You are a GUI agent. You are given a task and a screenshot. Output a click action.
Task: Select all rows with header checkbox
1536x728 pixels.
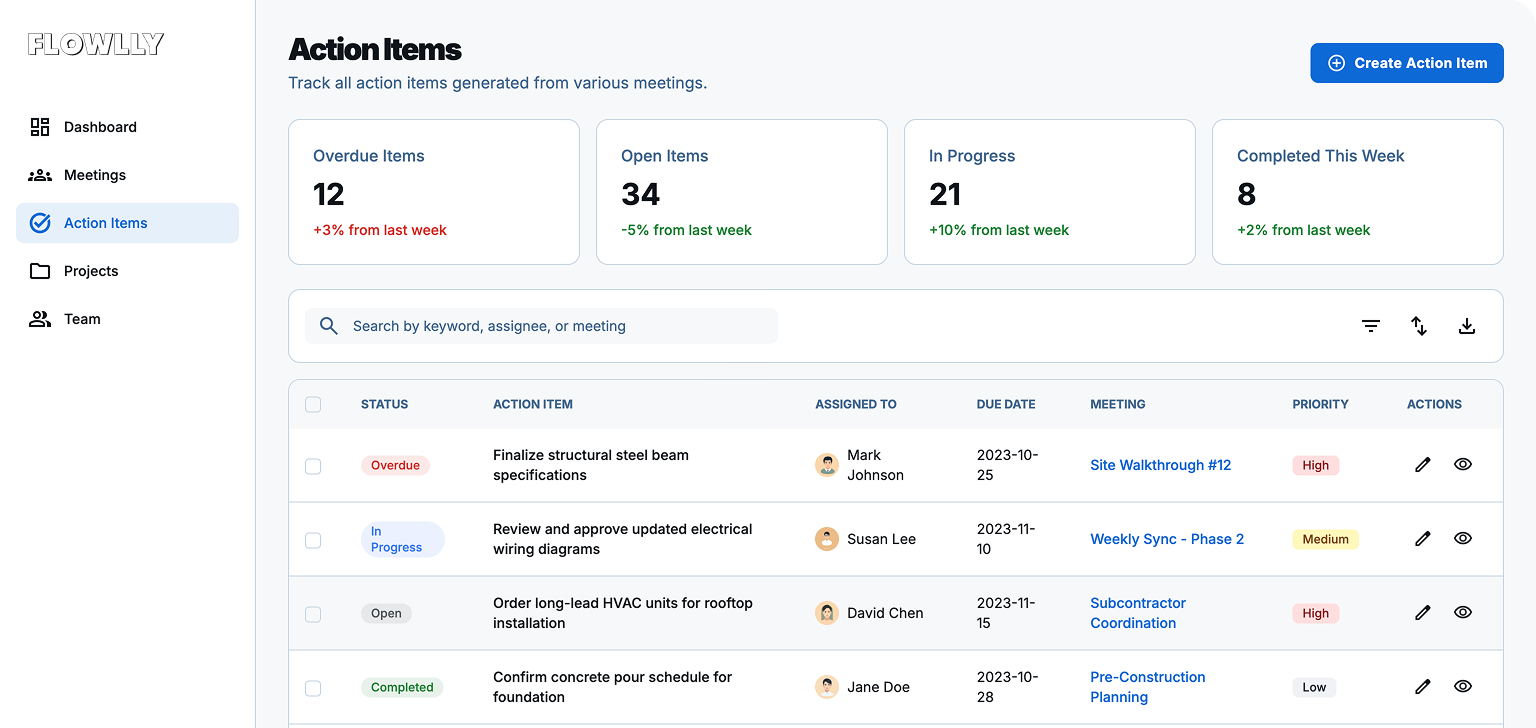[313, 405]
